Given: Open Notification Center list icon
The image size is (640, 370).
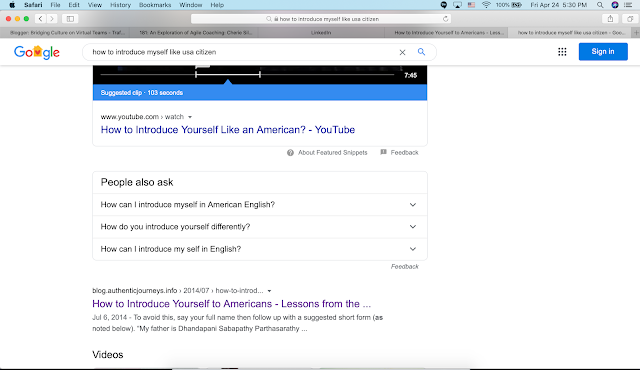Looking at the screenshot, I should [629, 5].
